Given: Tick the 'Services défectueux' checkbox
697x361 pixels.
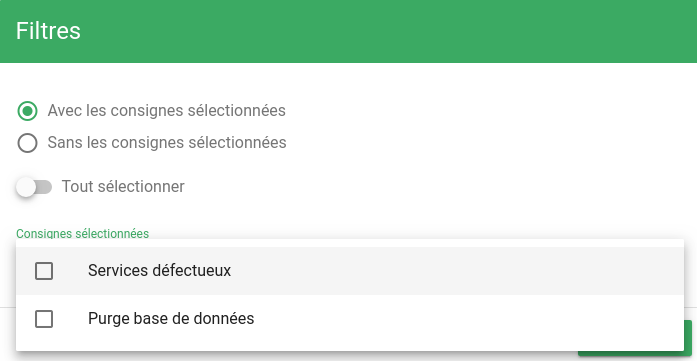Looking at the screenshot, I should [44, 271].
